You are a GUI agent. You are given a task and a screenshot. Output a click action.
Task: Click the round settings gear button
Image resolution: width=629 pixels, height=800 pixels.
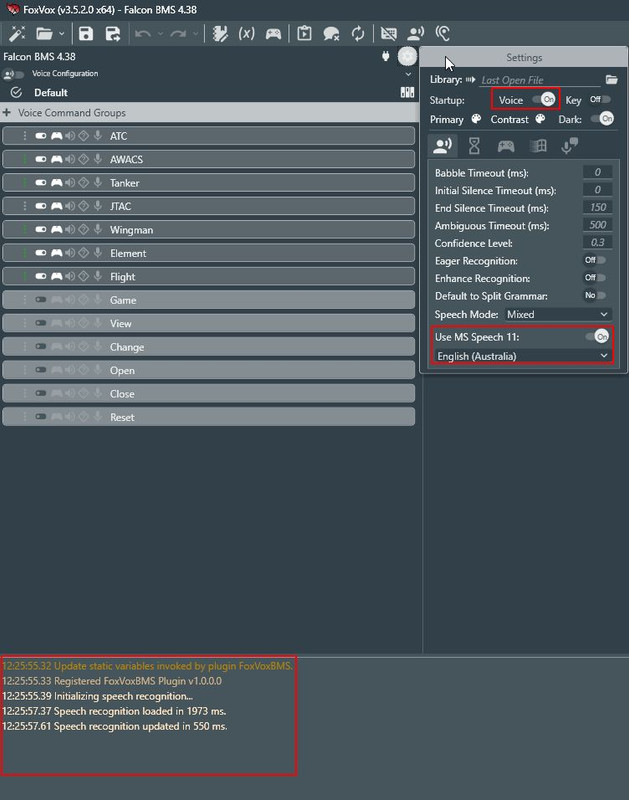point(407,56)
